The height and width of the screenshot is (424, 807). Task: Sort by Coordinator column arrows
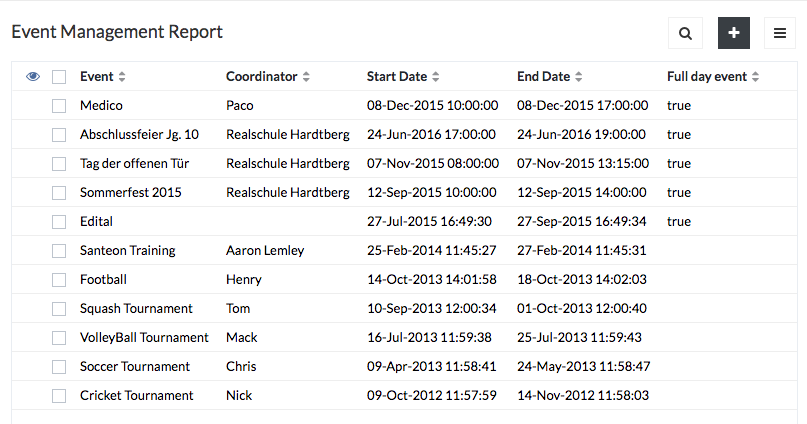click(x=306, y=77)
